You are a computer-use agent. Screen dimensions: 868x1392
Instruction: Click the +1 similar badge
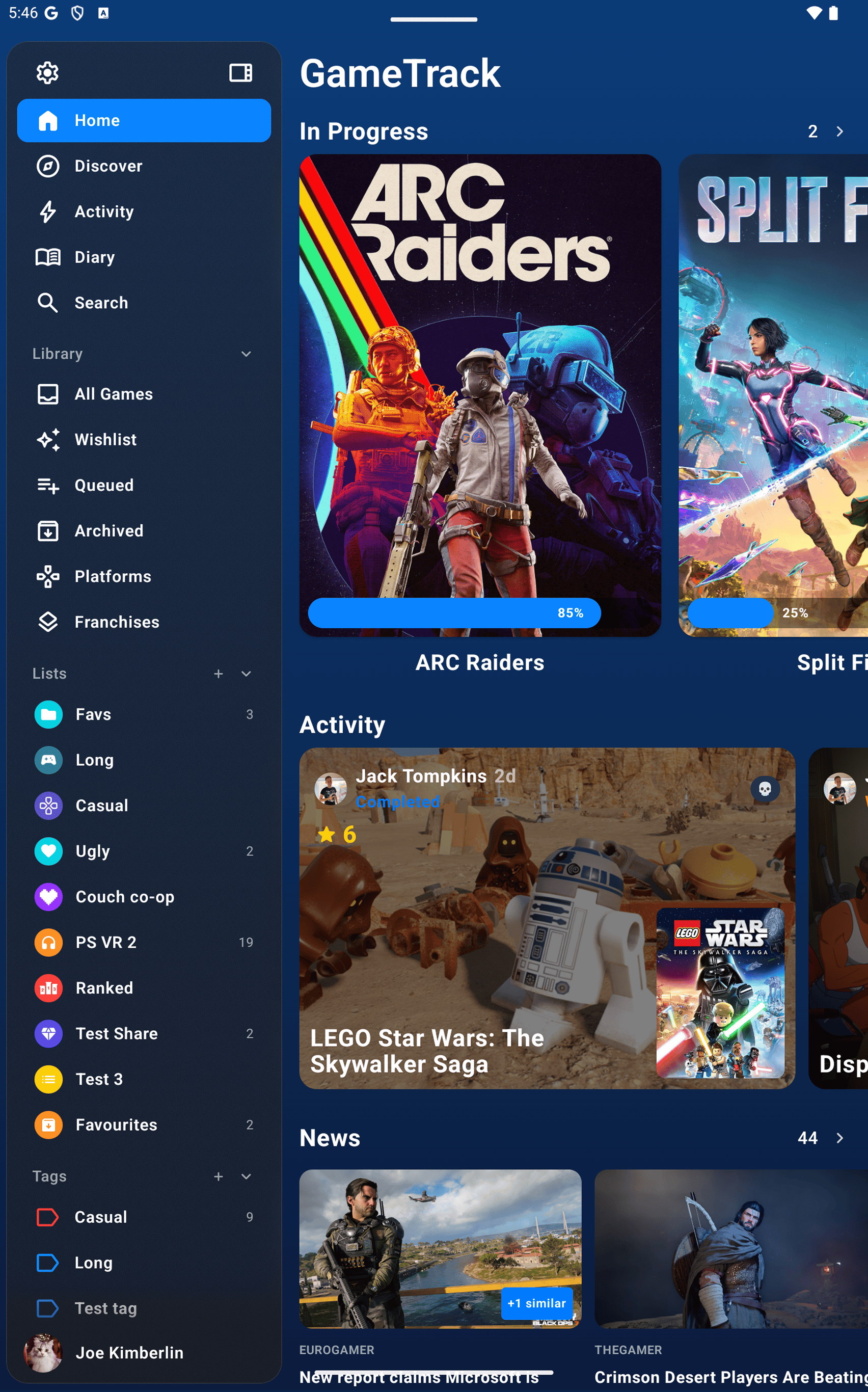[537, 1303]
